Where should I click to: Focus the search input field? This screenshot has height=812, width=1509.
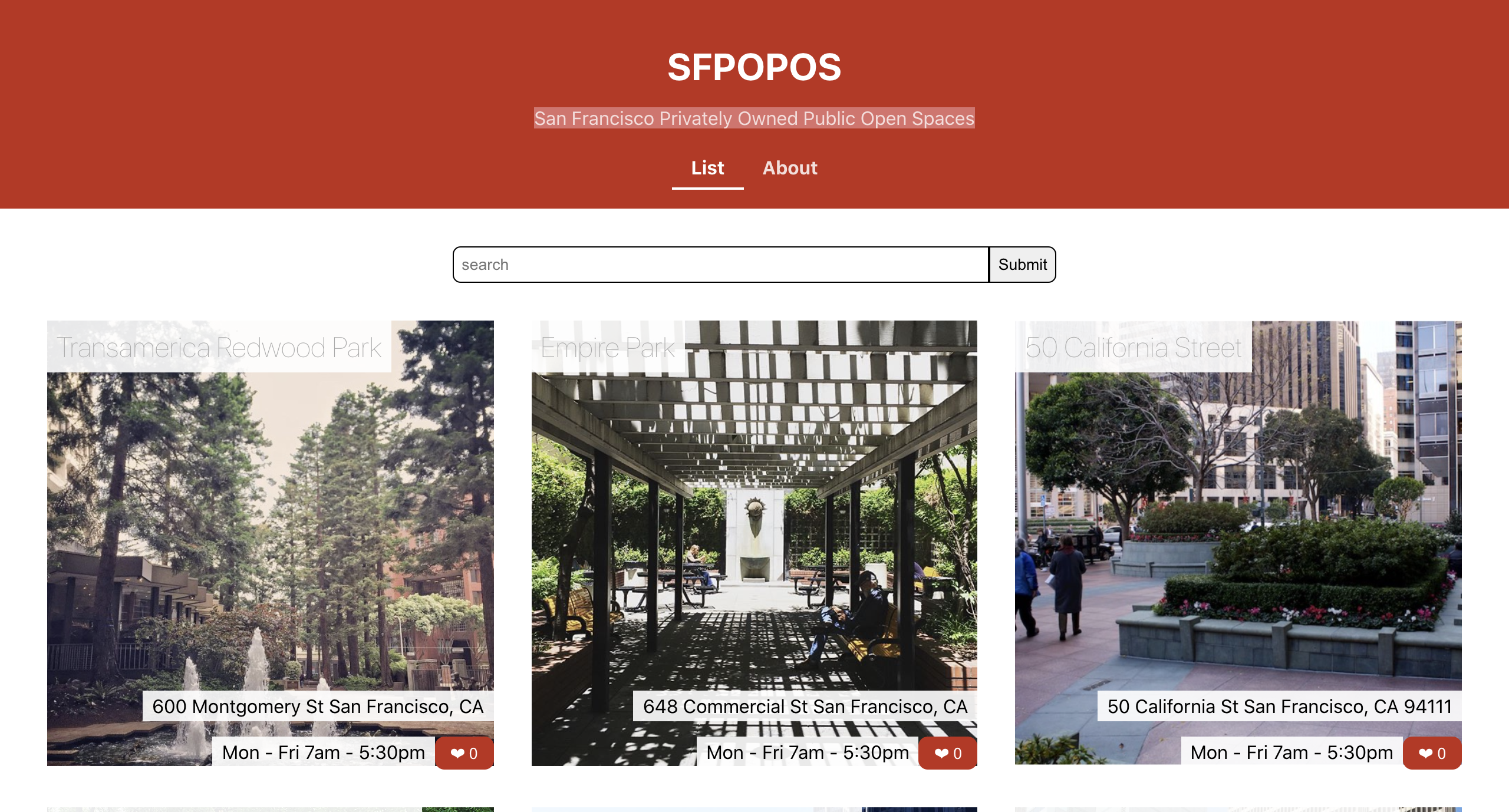click(x=720, y=265)
